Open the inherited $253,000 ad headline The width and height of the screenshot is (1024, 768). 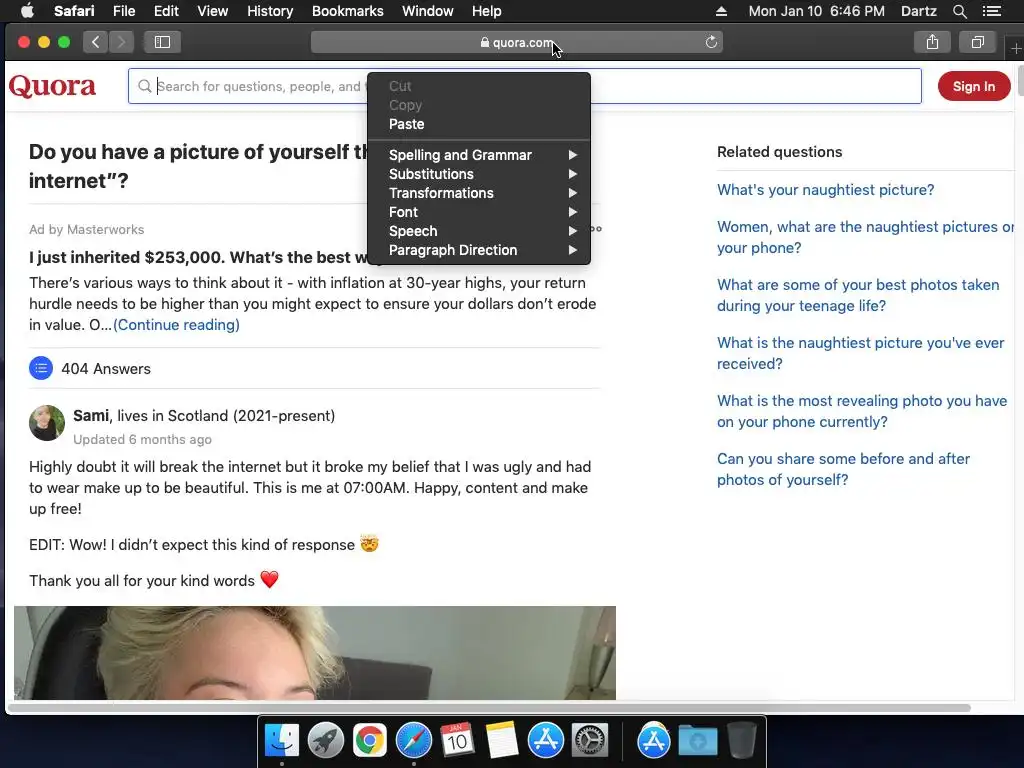click(x=199, y=257)
